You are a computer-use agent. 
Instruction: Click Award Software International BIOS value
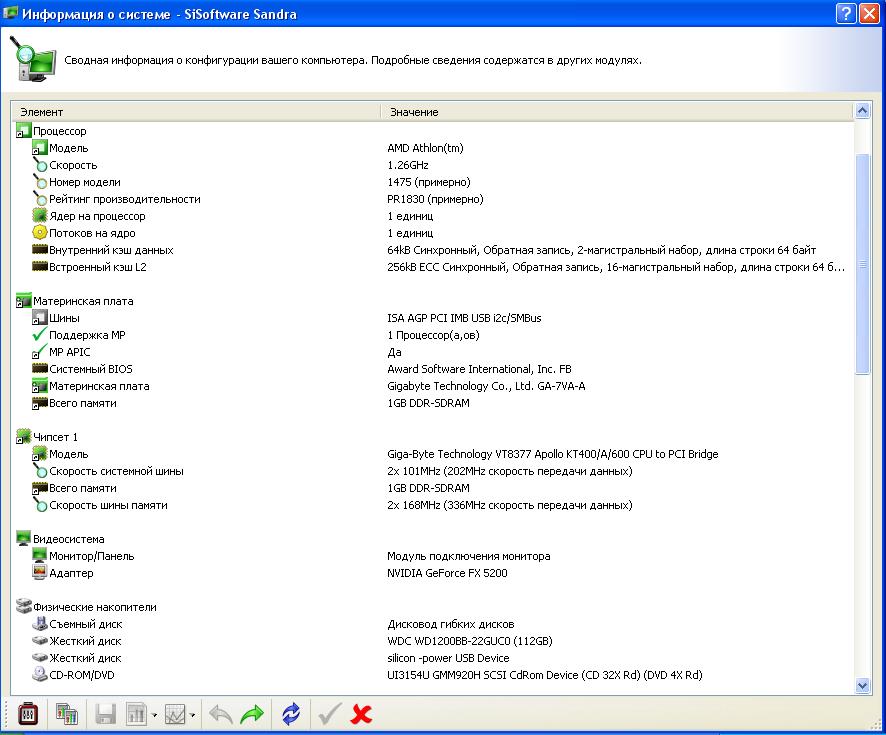pos(479,369)
